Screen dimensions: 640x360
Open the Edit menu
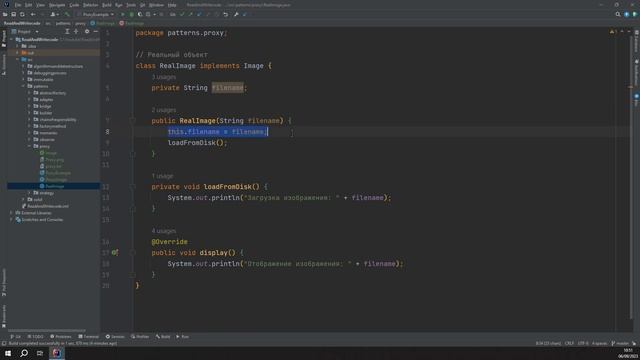pyautogui.click(x=29, y=5)
